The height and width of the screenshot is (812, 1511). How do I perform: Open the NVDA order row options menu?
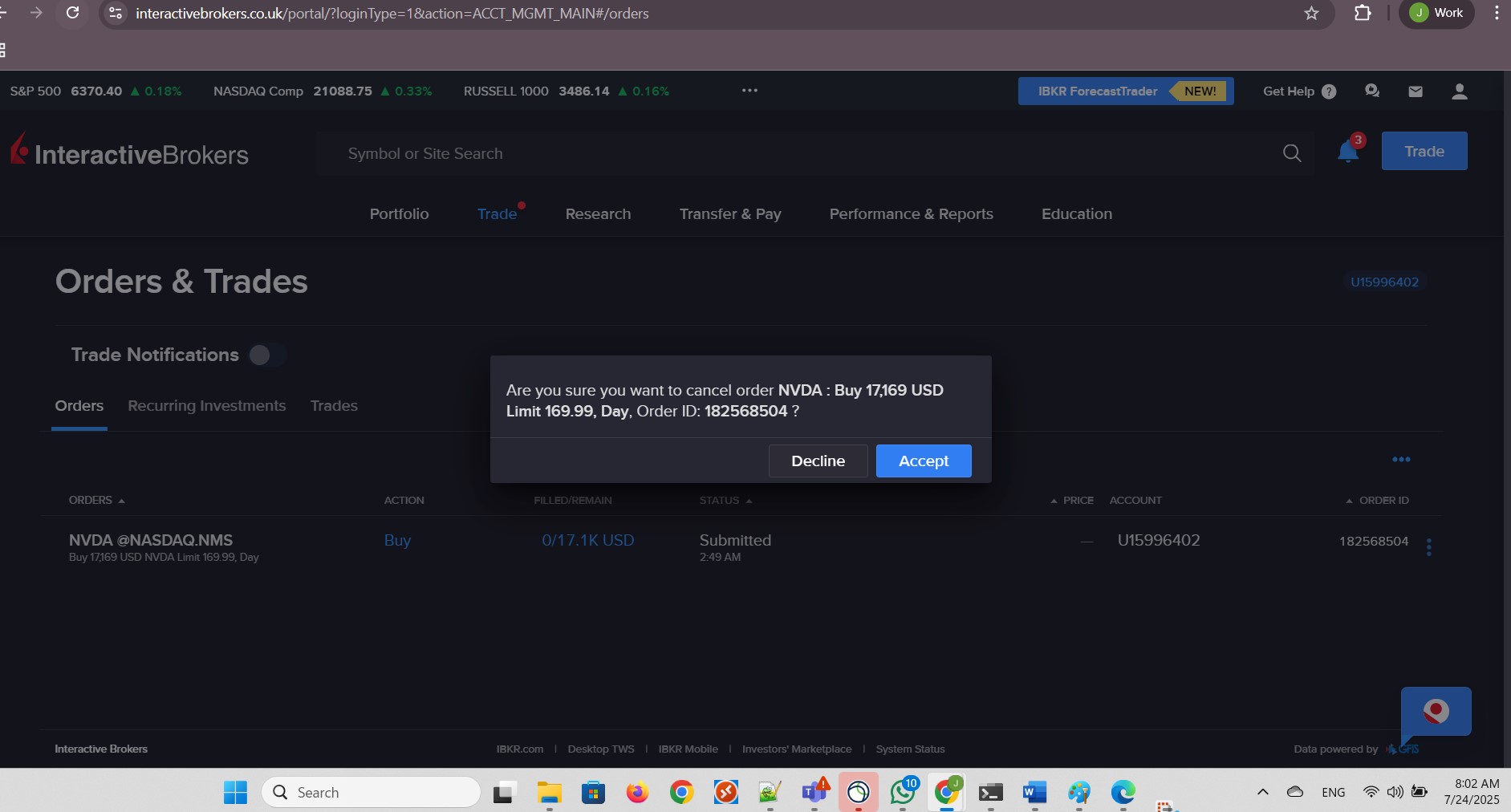(1429, 547)
